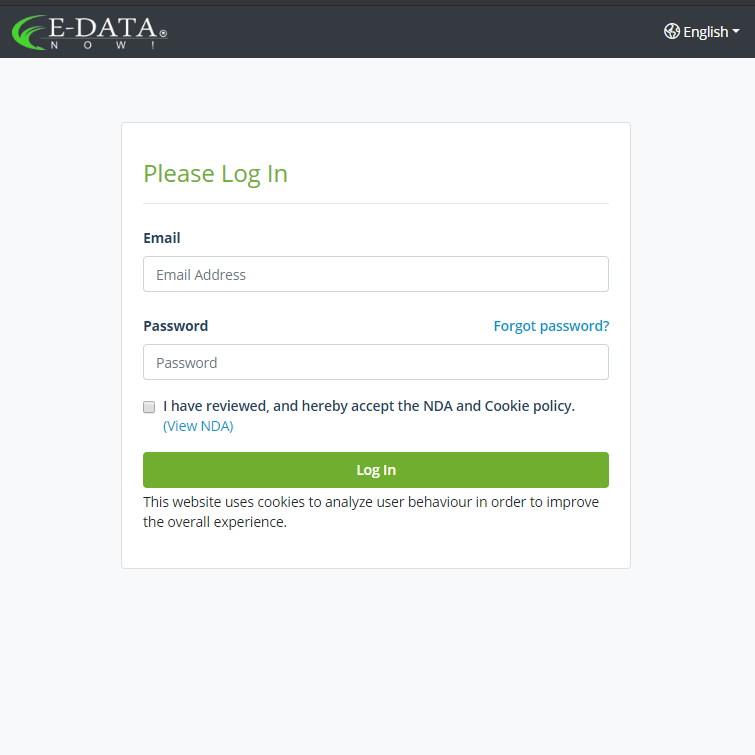Open the "(View NDA)" link
Viewport: 755px width, 755px height.
click(x=198, y=426)
